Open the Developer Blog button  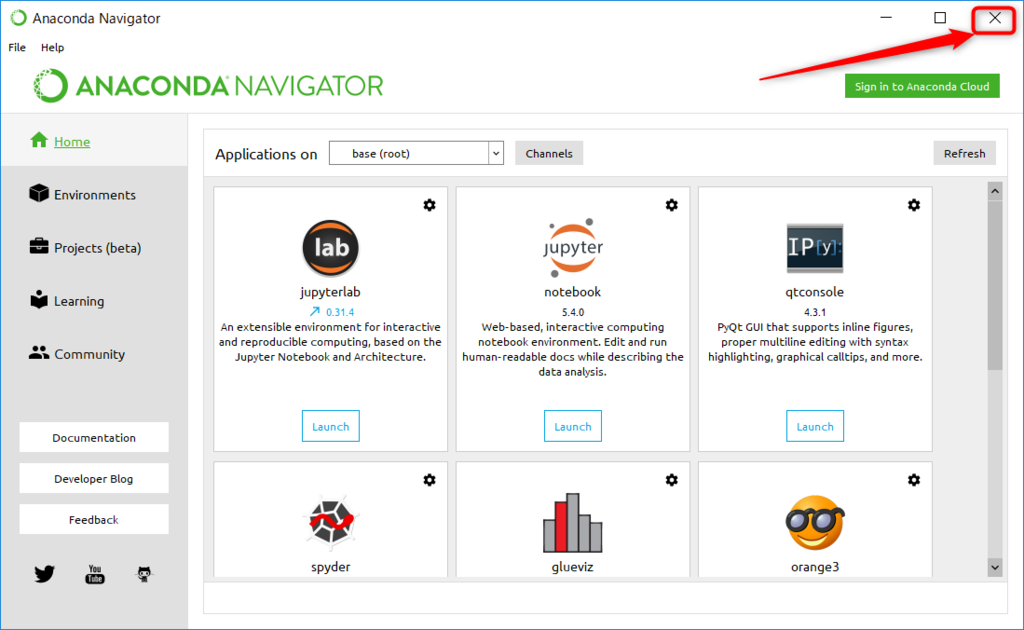tap(94, 479)
